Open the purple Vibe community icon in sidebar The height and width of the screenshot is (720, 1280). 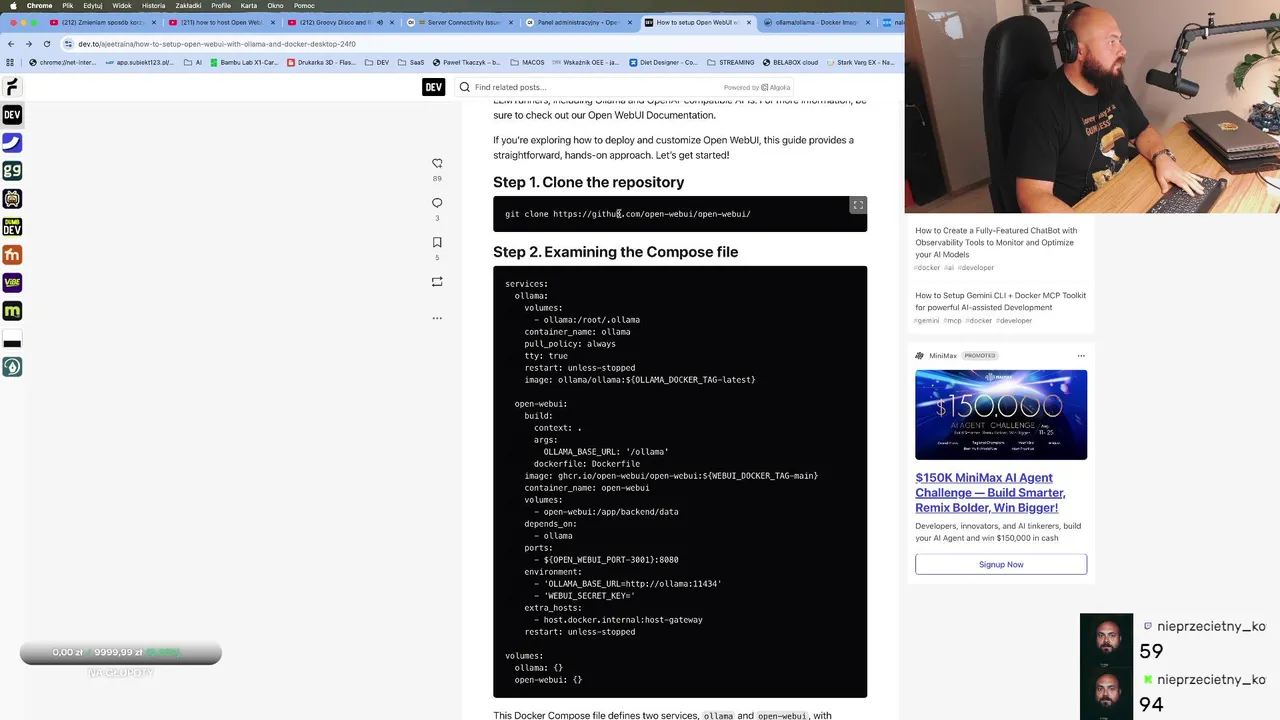point(12,283)
